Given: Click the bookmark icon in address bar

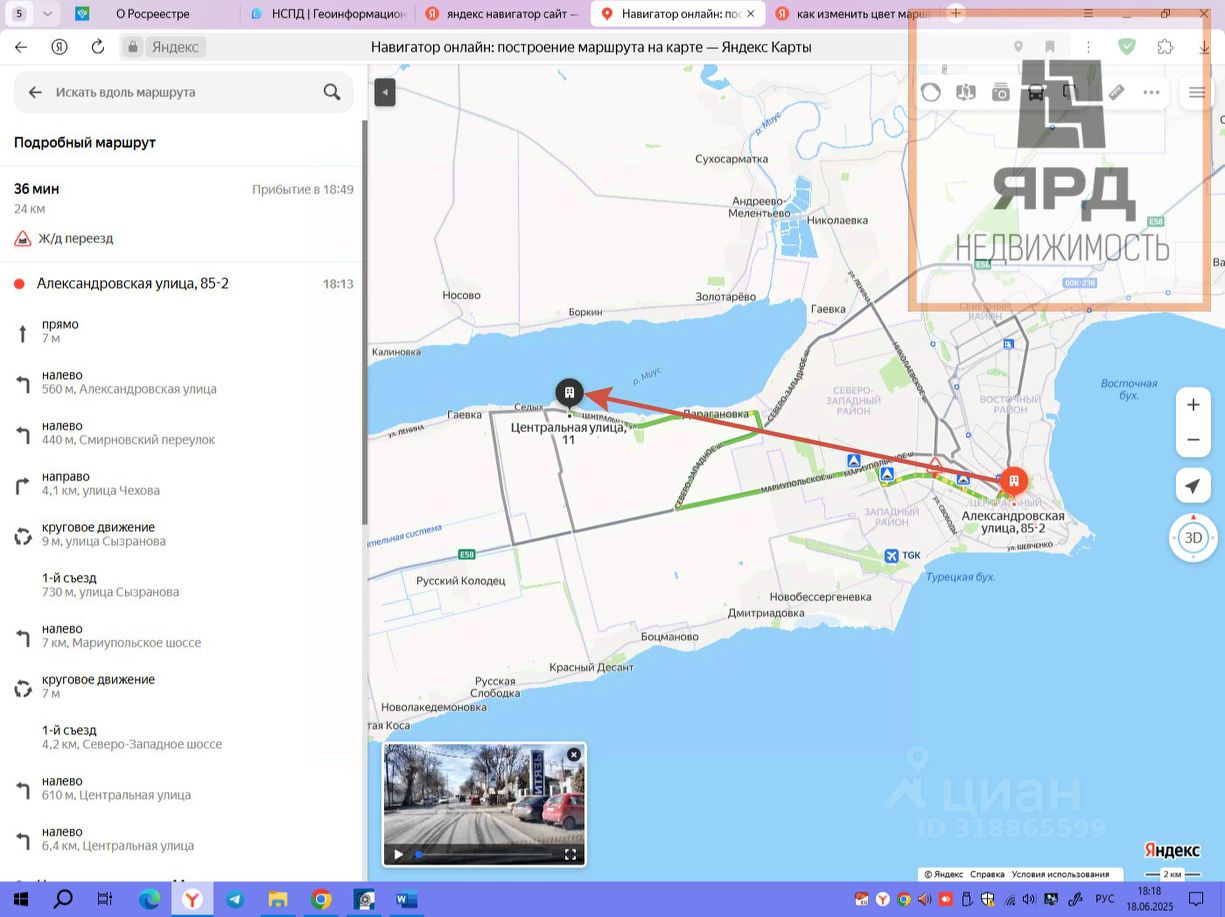Looking at the screenshot, I should click(x=1050, y=47).
